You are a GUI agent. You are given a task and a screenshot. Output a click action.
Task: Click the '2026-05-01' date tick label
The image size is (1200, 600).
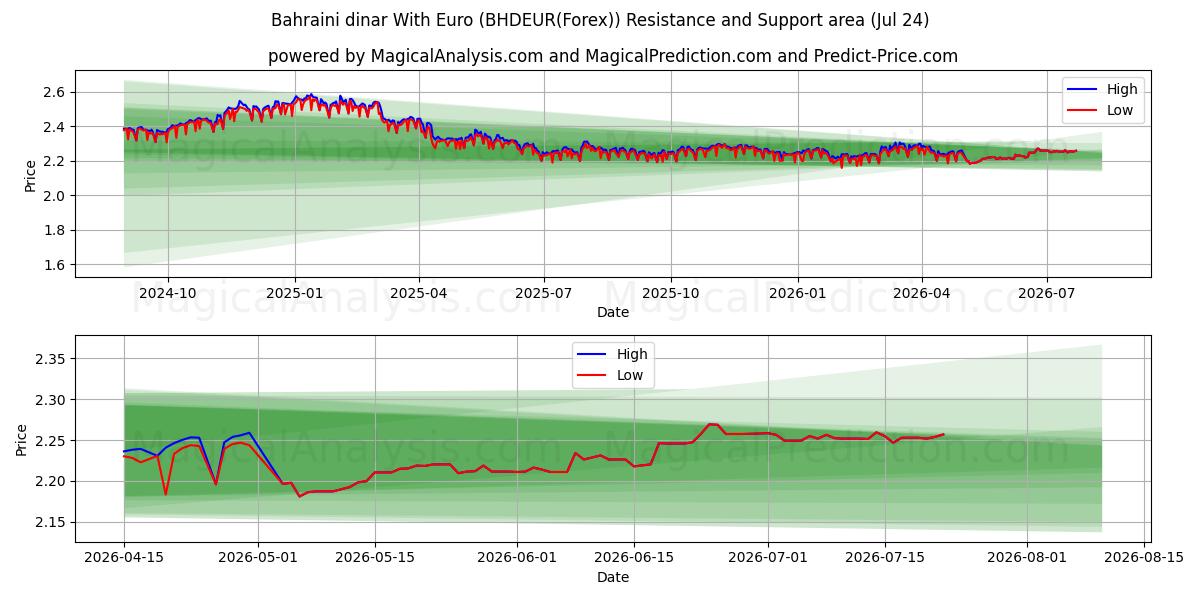[x=258, y=557]
